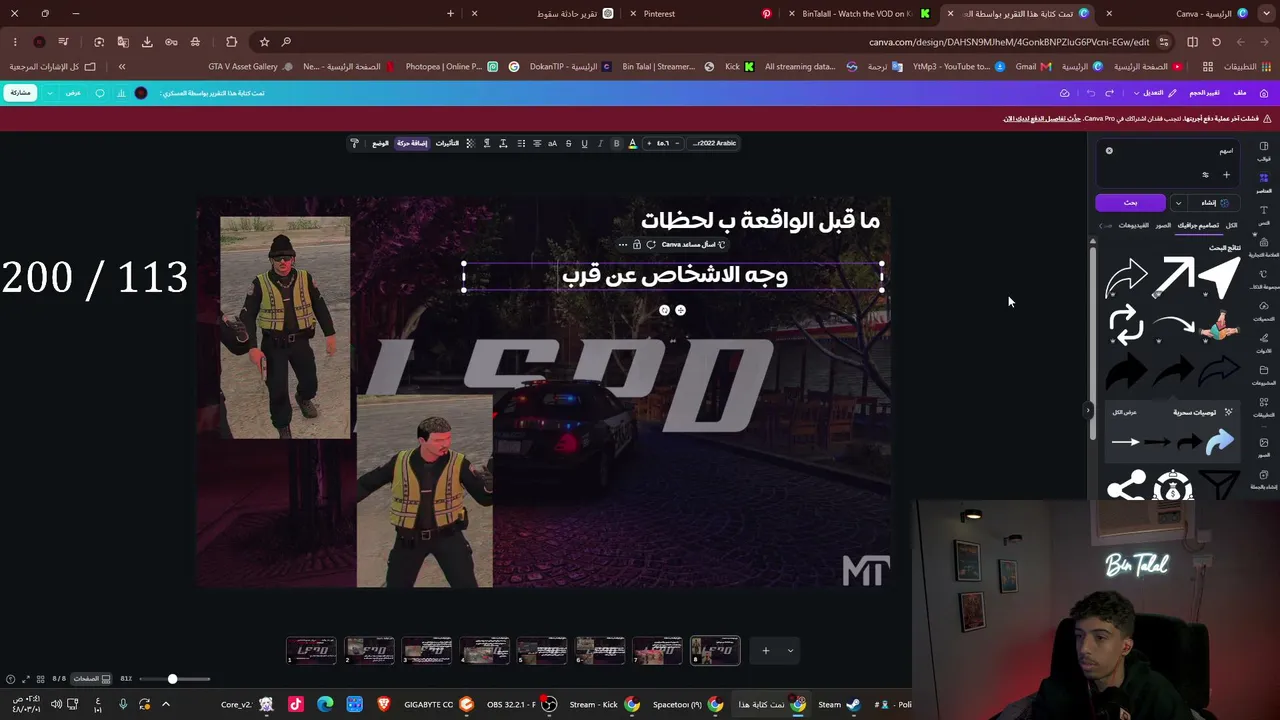Image resolution: width=1280 pixels, height=720 pixels.
Task: Open the Projects (المشروعات) sidebar panel
Action: click(x=1264, y=374)
